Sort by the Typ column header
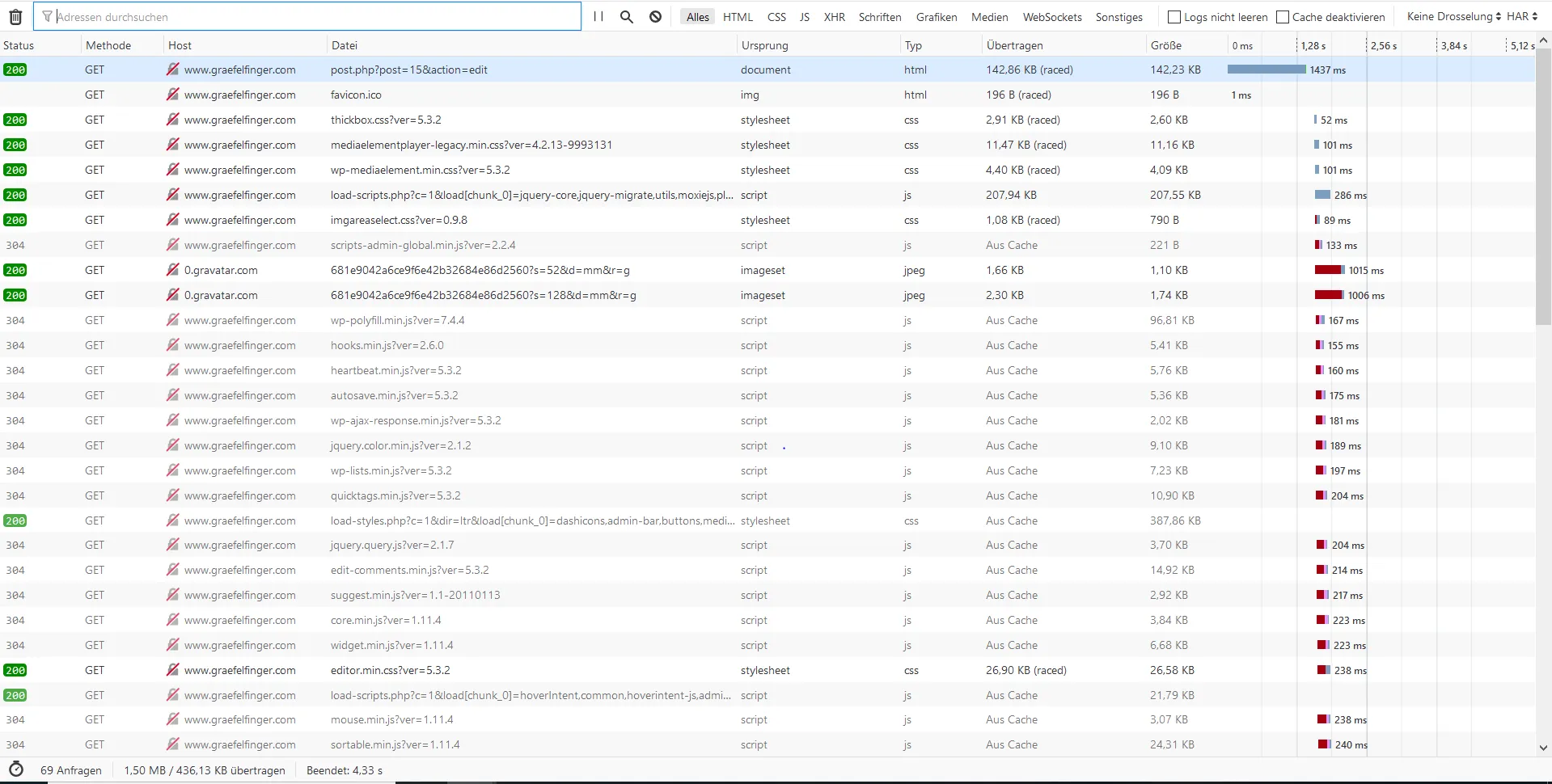 [x=941, y=45]
